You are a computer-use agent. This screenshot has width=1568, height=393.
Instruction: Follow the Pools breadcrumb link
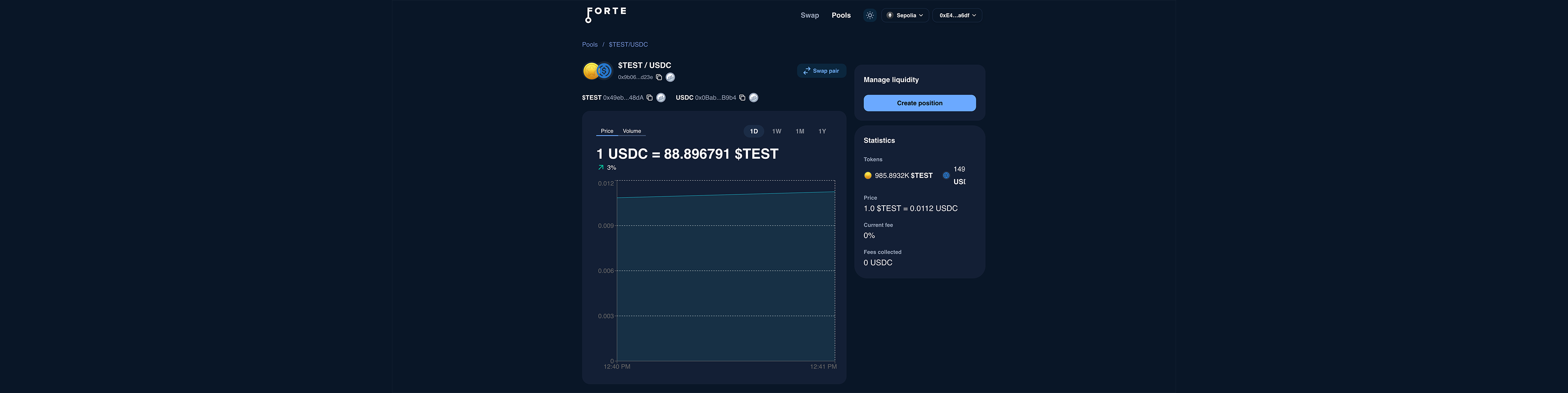pos(589,44)
